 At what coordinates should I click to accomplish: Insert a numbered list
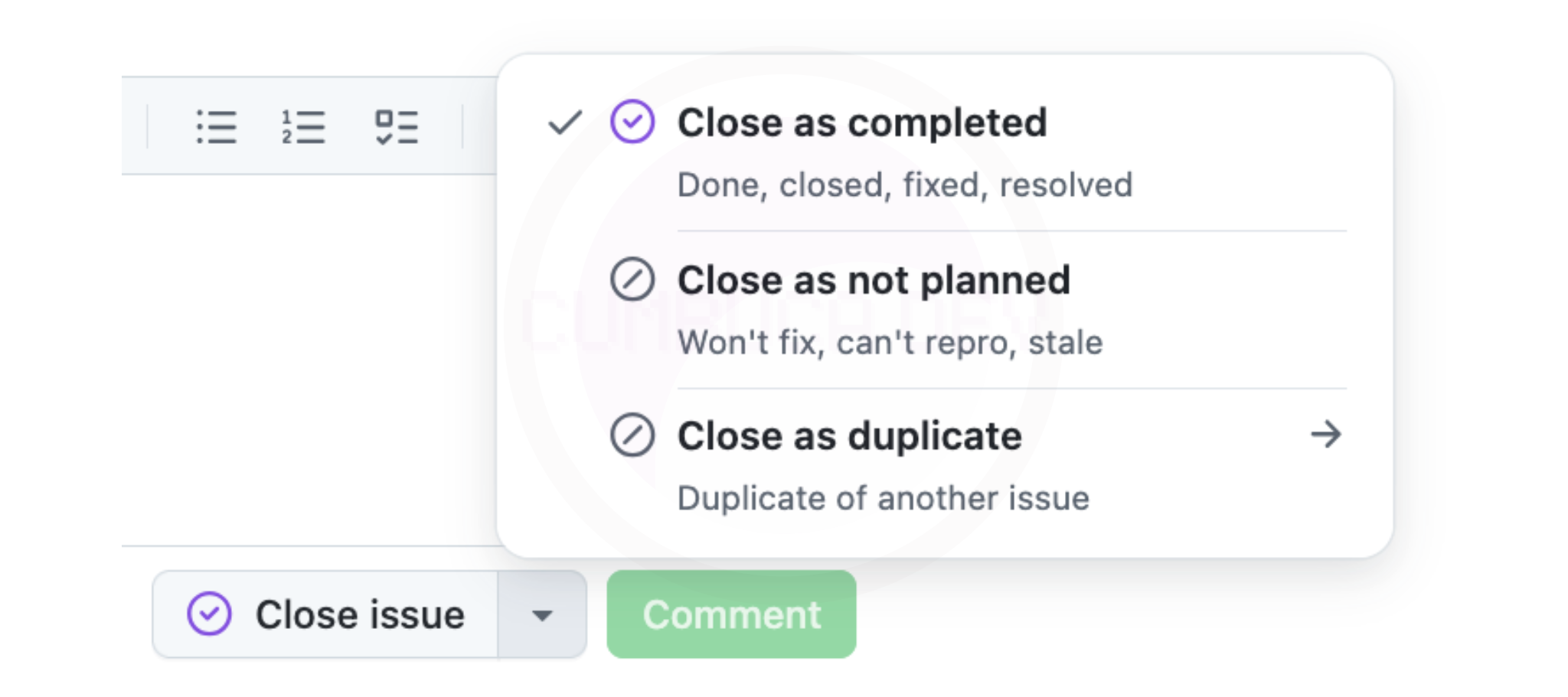(x=303, y=127)
